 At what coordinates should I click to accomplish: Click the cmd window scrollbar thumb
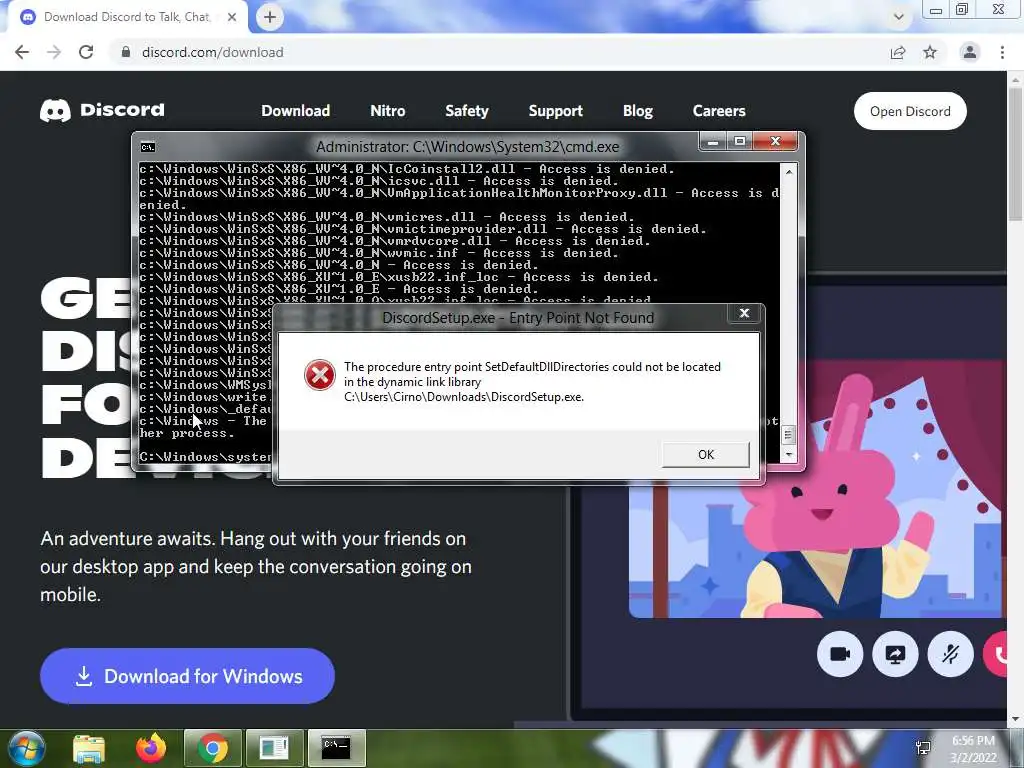point(789,434)
